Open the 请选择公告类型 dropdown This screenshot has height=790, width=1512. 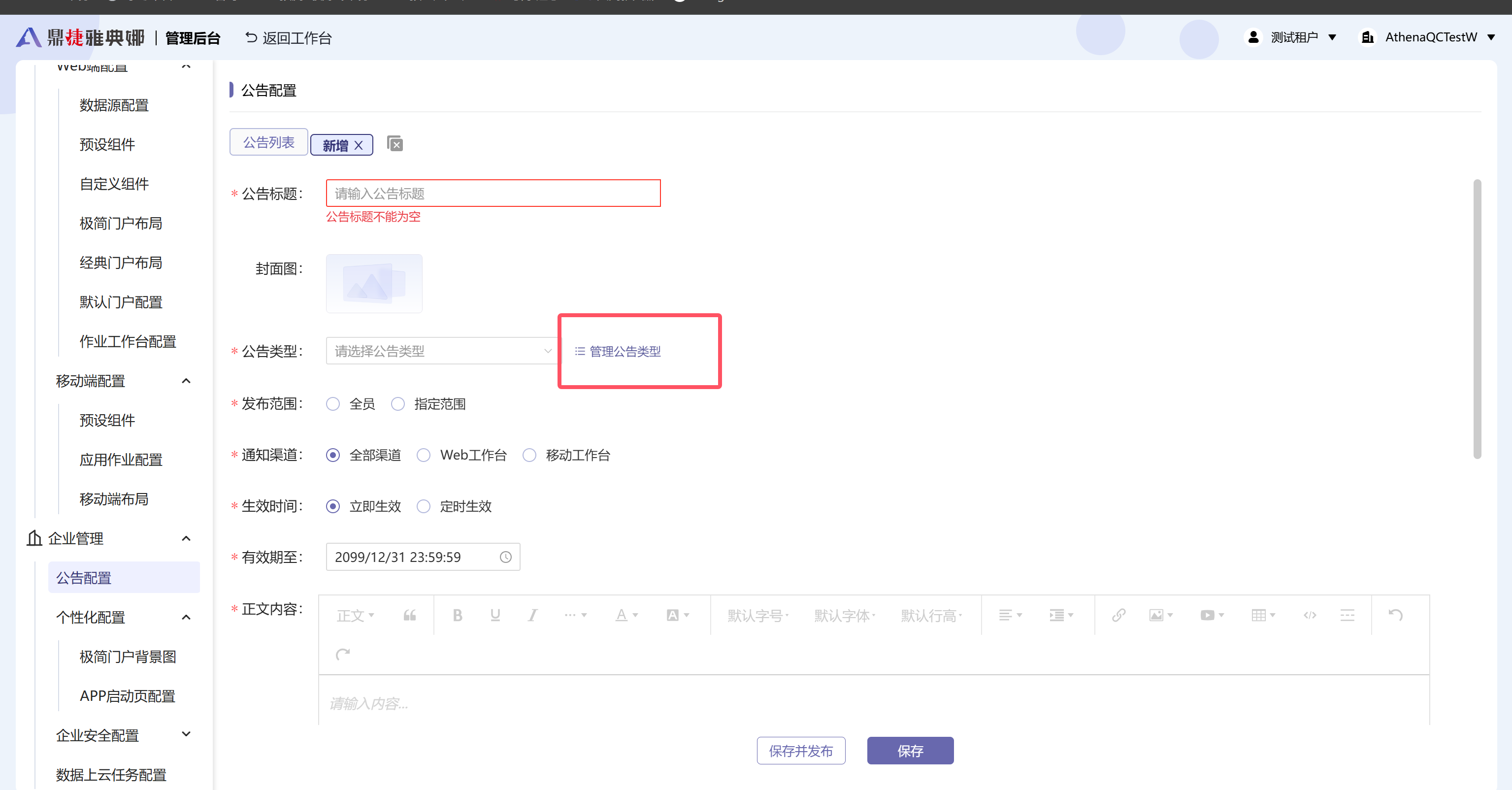click(x=441, y=351)
